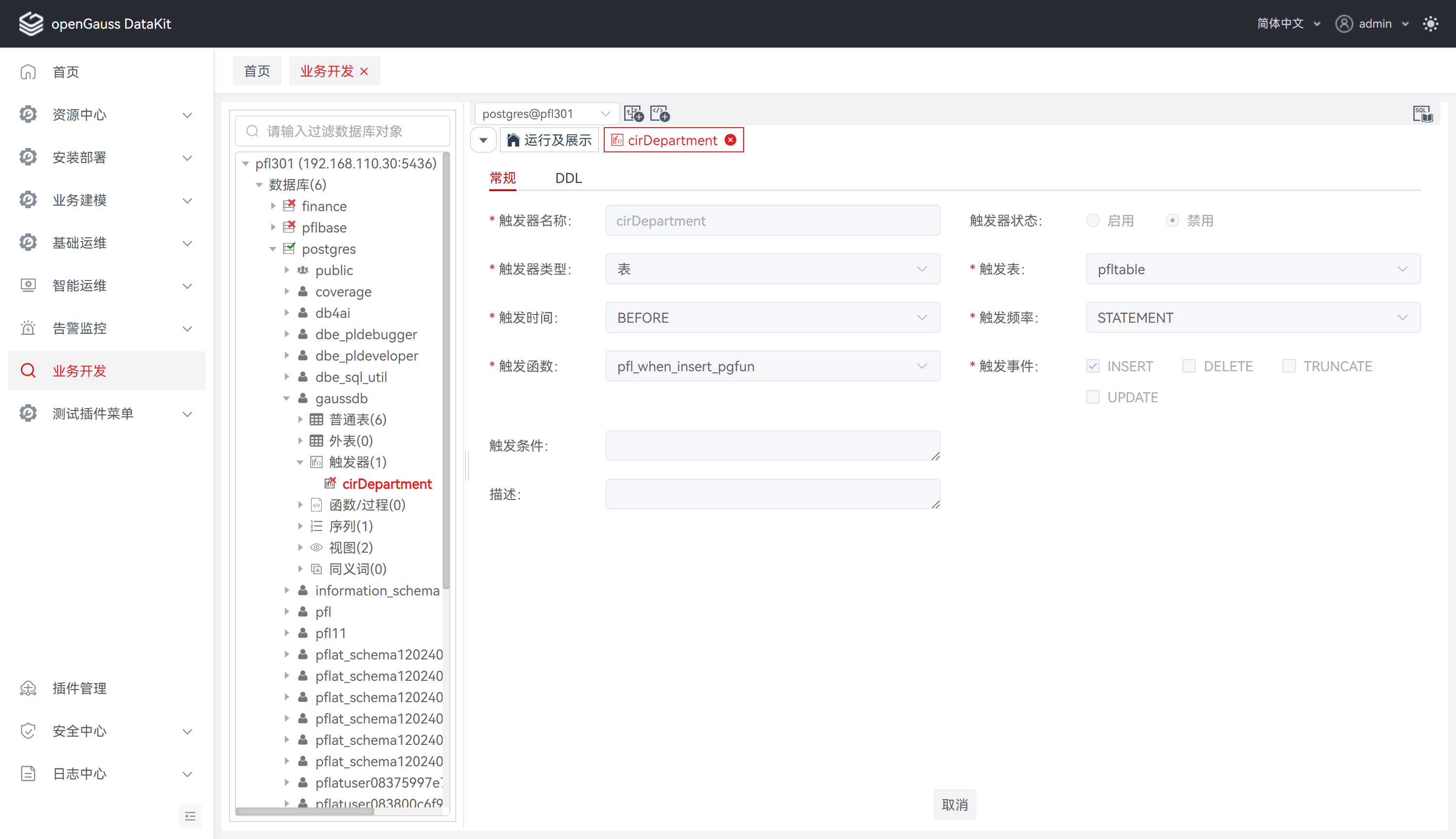
Task: Toggle the DELETE event checkbox
Action: [1189, 366]
